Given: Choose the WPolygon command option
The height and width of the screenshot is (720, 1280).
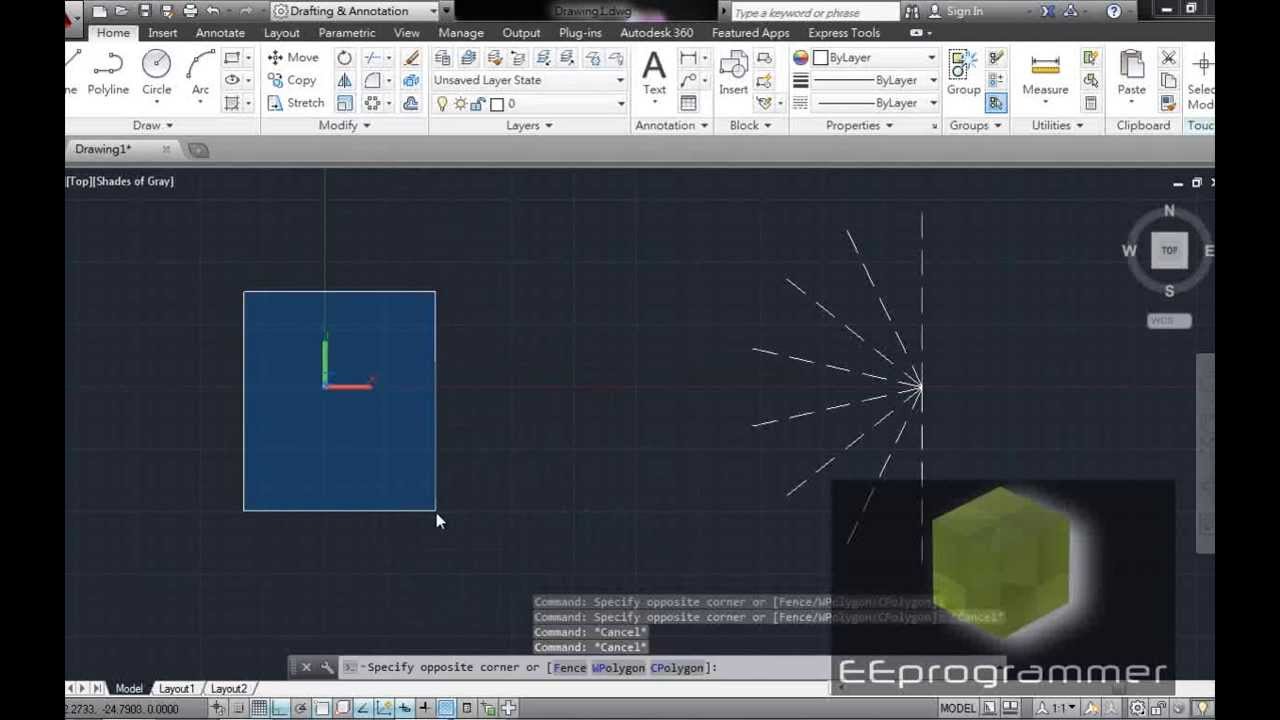Looking at the screenshot, I should click(618, 668).
